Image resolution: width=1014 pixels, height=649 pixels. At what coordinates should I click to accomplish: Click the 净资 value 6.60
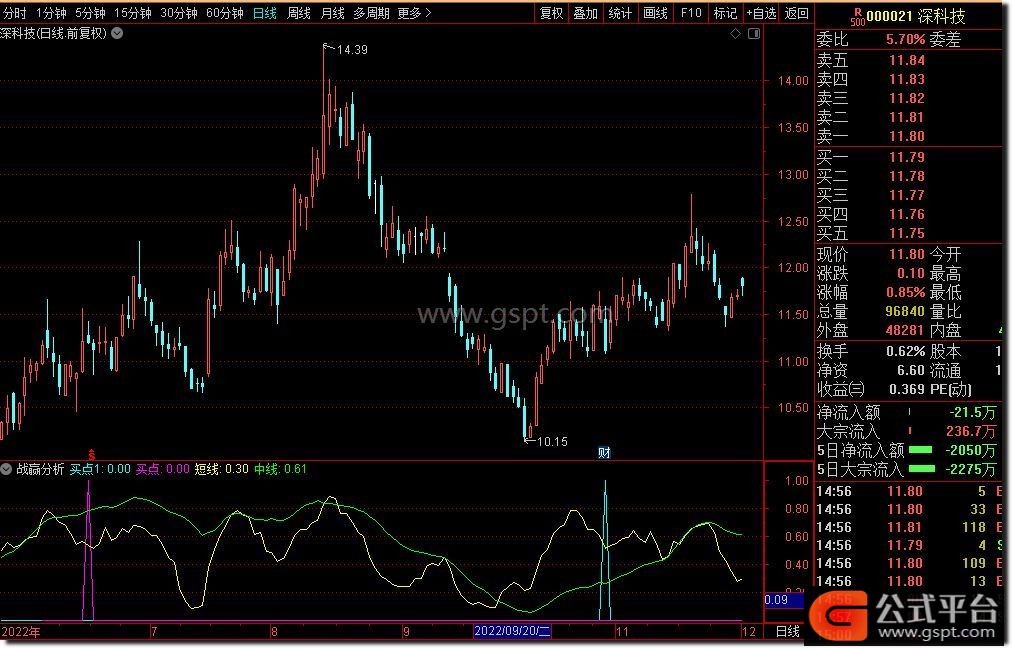point(911,370)
